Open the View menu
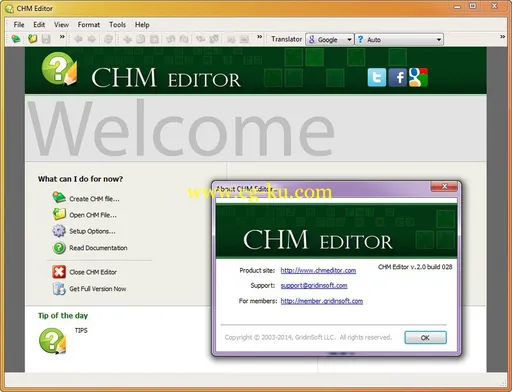The height and width of the screenshot is (392, 512). click(x=61, y=25)
